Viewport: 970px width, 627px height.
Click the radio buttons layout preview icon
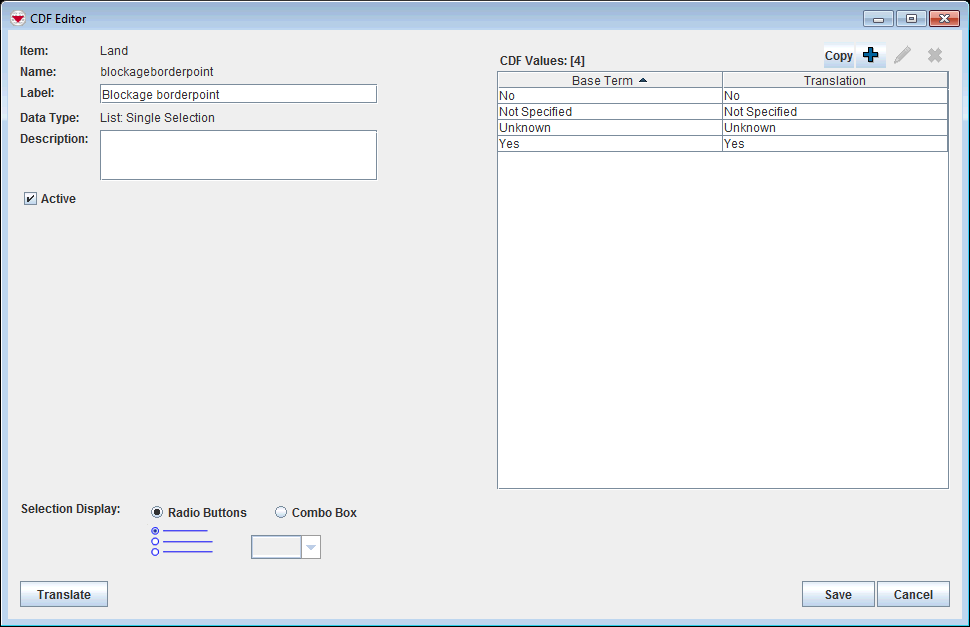point(181,541)
